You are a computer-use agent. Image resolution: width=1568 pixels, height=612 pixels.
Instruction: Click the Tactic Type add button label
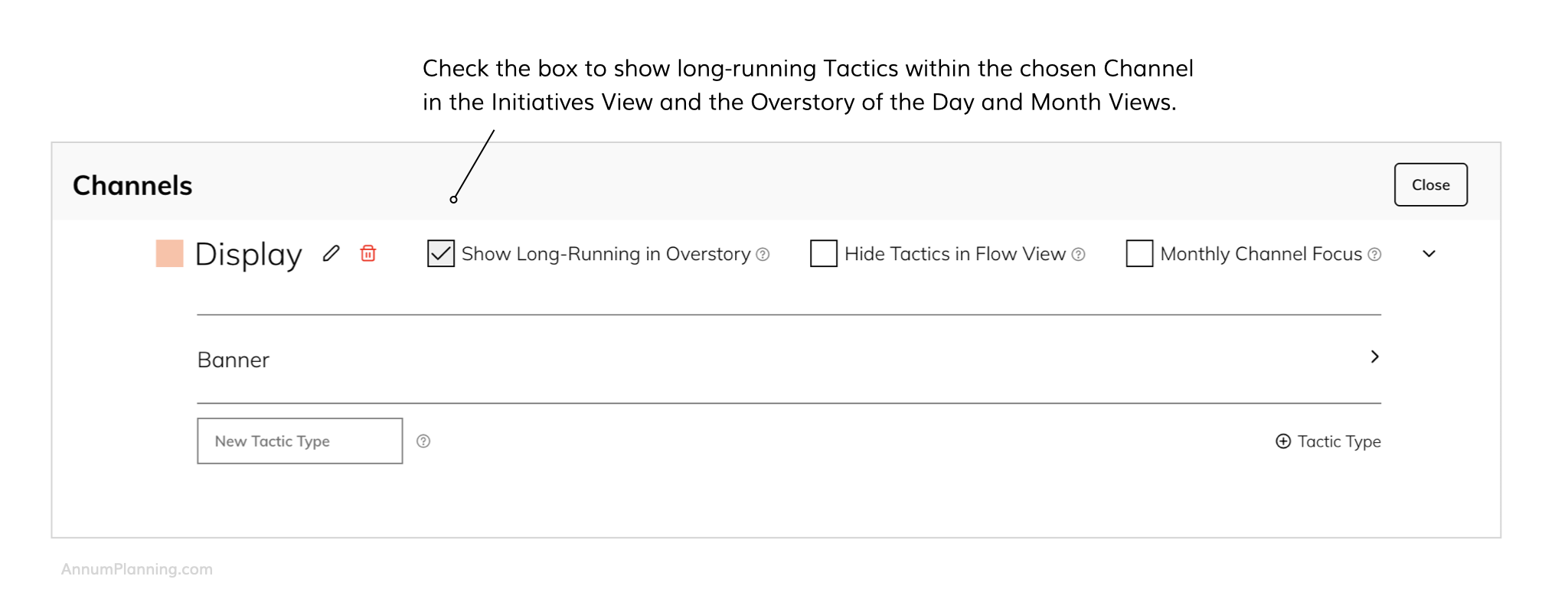point(1339,441)
